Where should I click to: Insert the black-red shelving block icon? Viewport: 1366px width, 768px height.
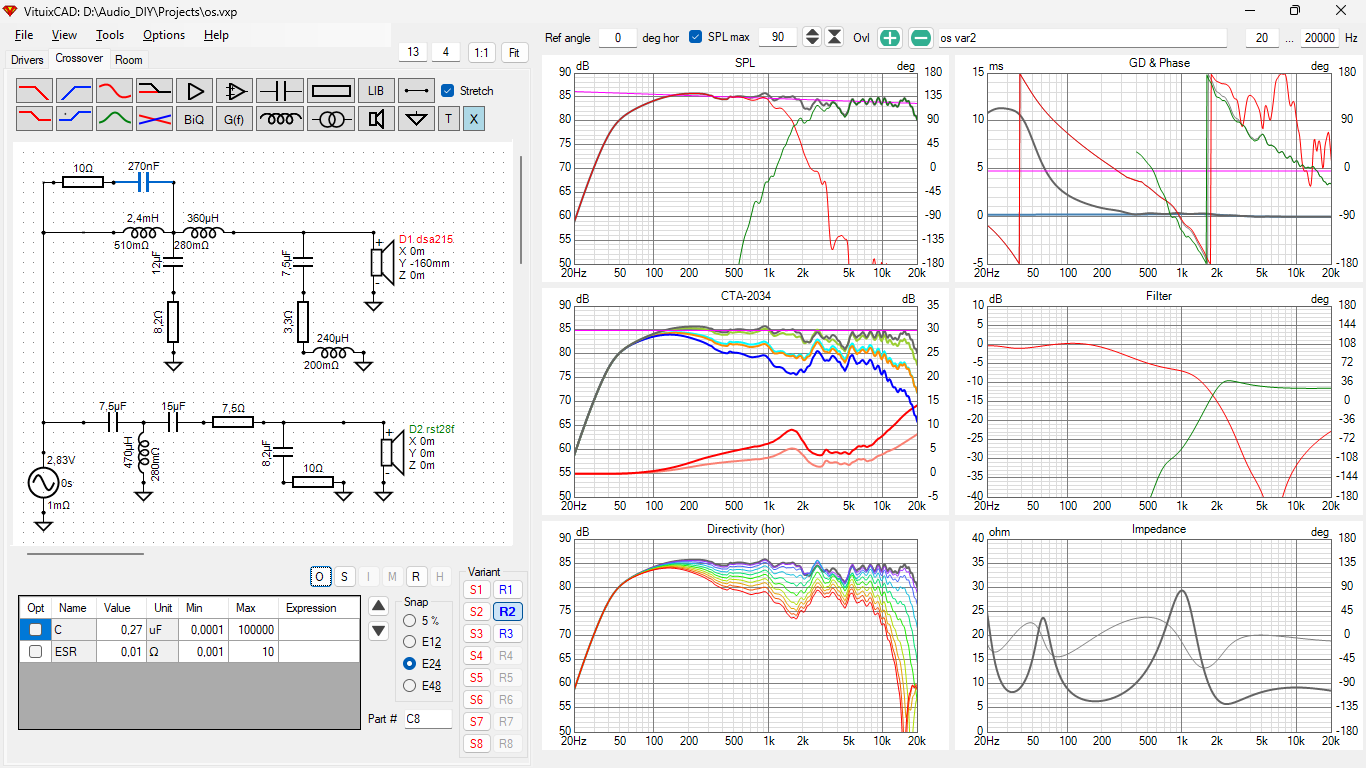[154, 91]
